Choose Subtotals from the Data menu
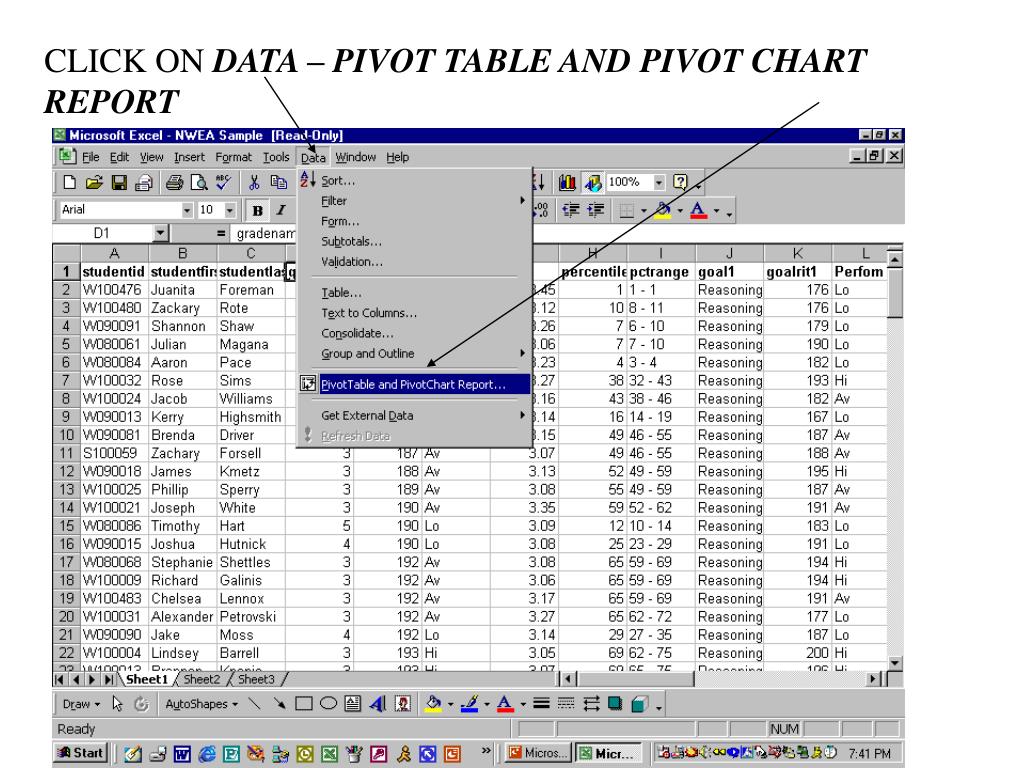1024x768 pixels. [414, 241]
